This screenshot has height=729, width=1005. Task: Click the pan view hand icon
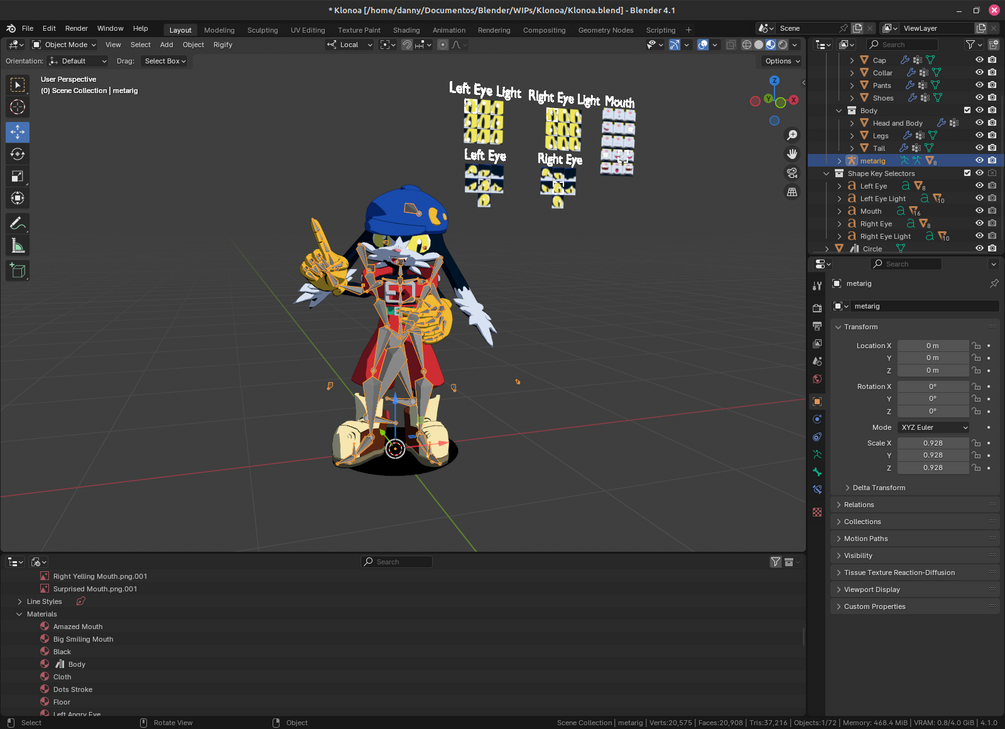[792, 154]
